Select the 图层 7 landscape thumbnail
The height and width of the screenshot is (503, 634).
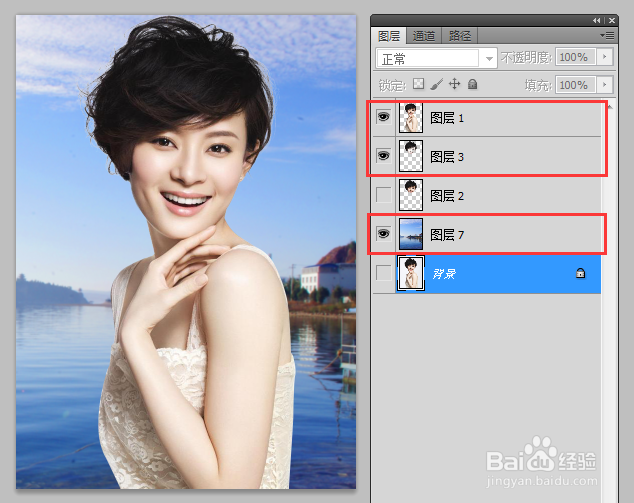click(411, 234)
